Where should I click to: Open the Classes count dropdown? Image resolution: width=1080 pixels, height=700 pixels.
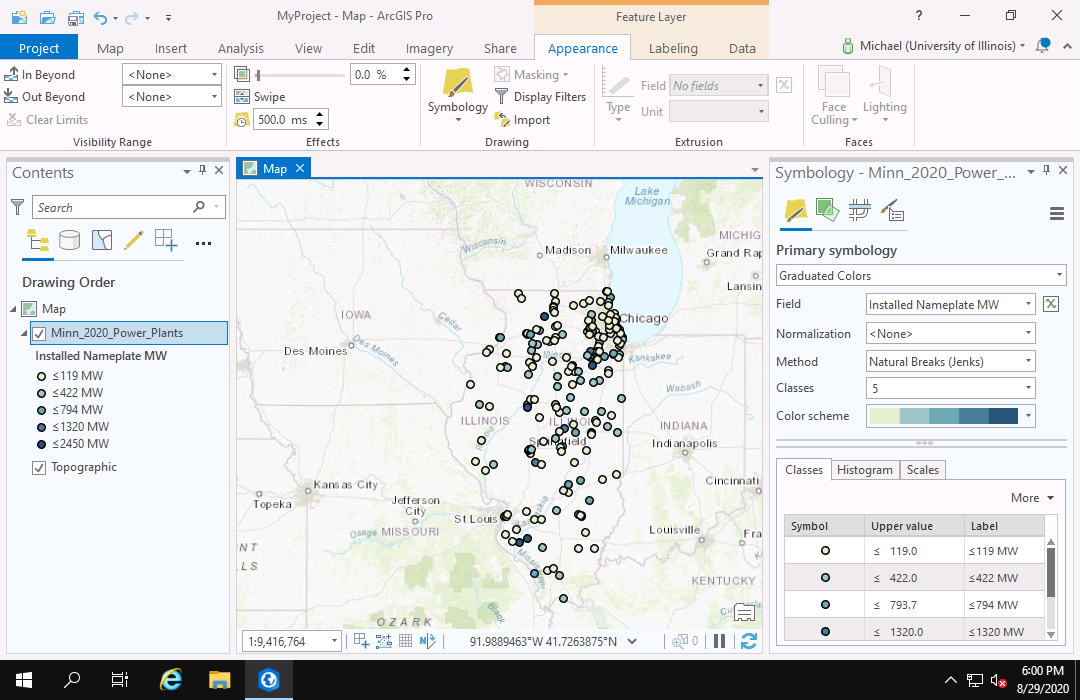(950, 388)
